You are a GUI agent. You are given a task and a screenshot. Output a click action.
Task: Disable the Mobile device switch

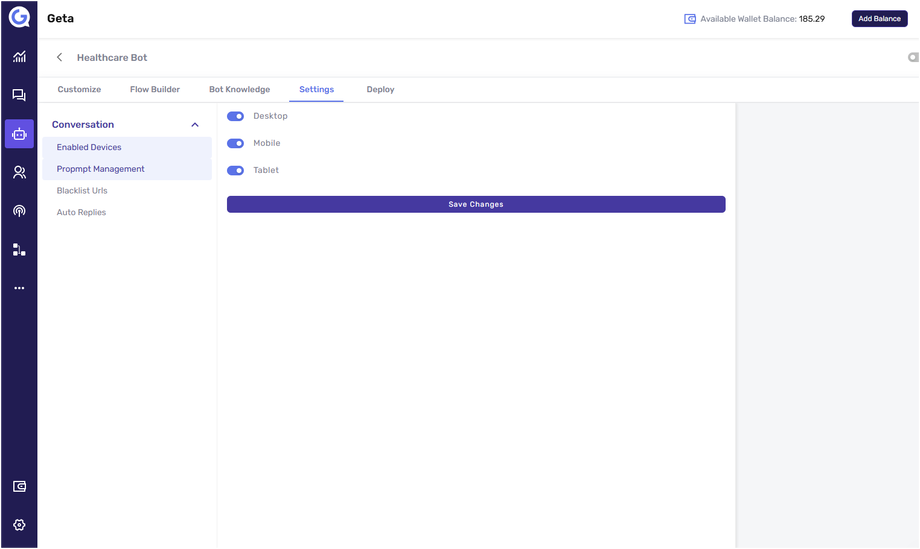236,143
